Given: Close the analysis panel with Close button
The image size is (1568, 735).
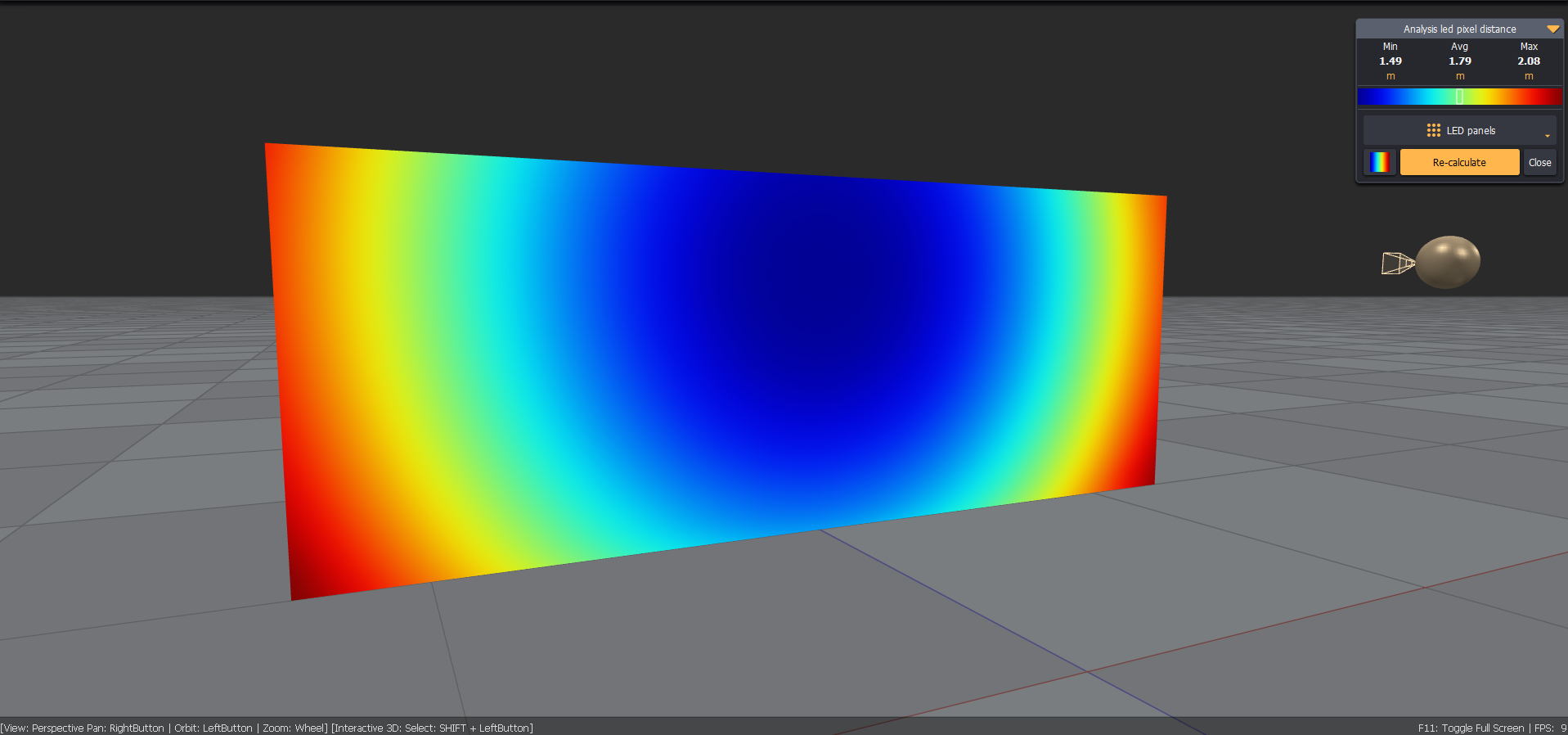Looking at the screenshot, I should 1539,162.
